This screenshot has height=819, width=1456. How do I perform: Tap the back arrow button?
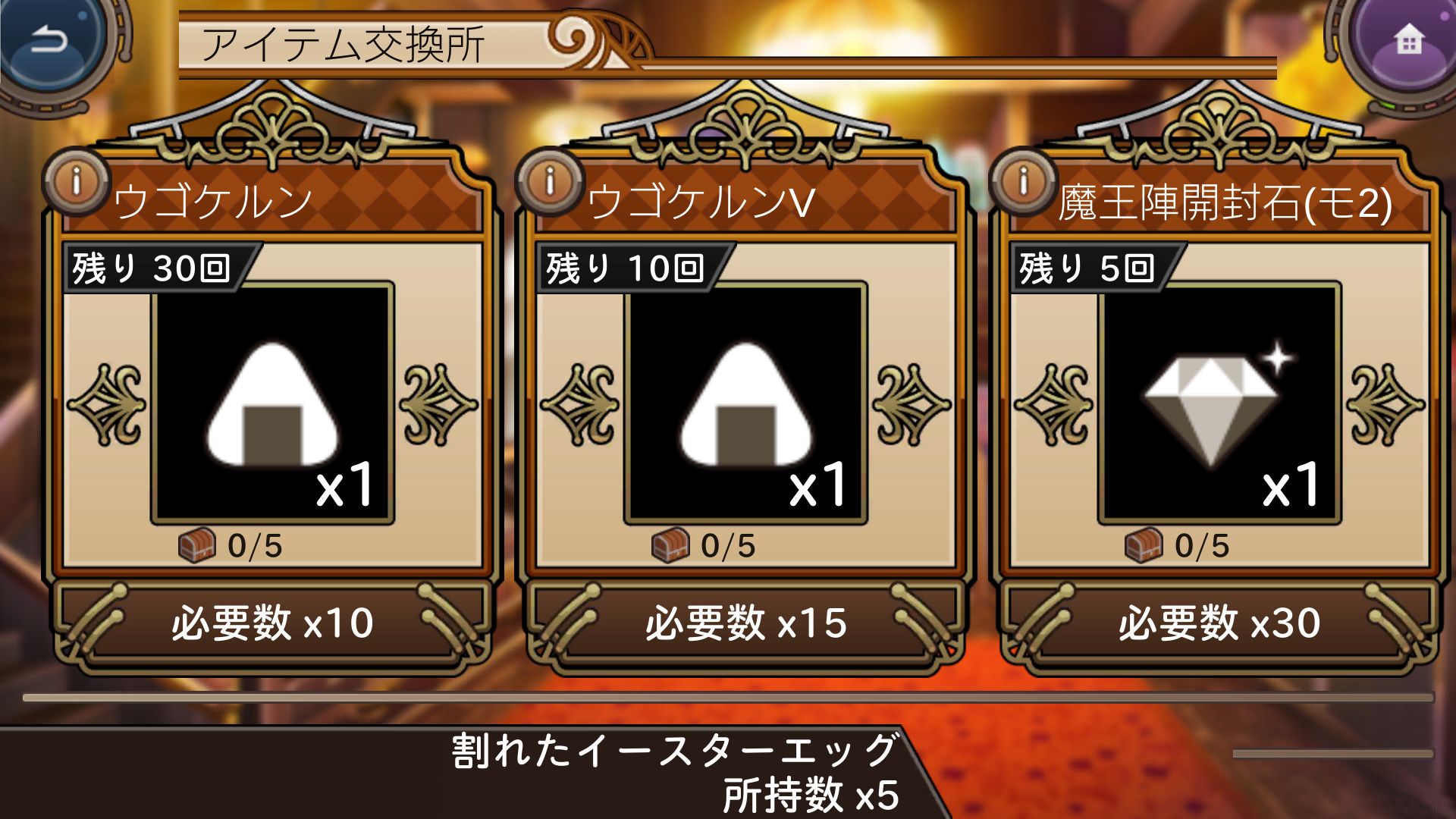coord(52,42)
